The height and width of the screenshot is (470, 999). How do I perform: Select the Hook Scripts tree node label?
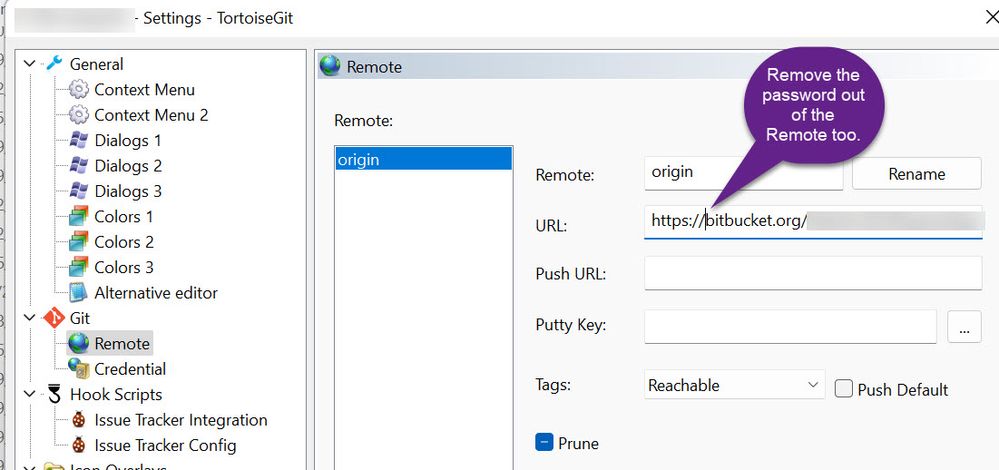coord(116,394)
